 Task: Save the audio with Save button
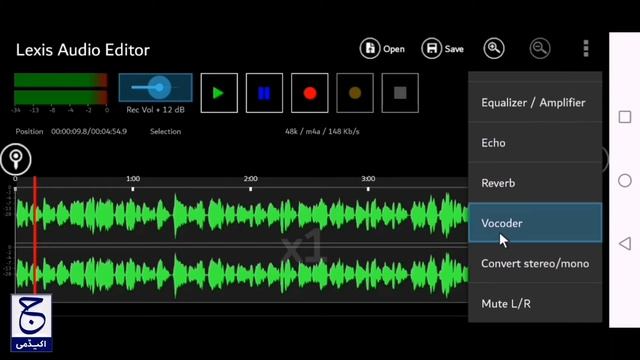pos(443,49)
